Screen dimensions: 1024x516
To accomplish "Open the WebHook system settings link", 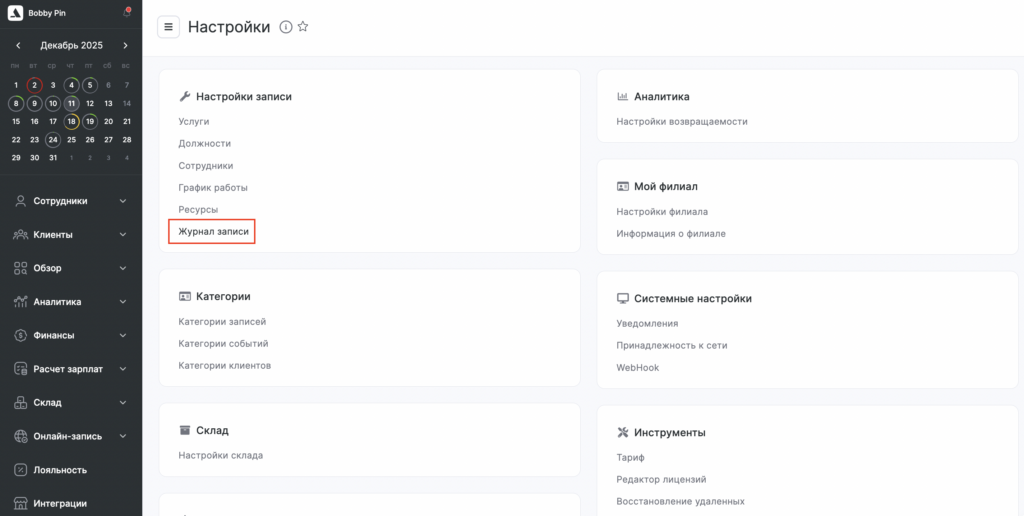I will (x=638, y=367).
